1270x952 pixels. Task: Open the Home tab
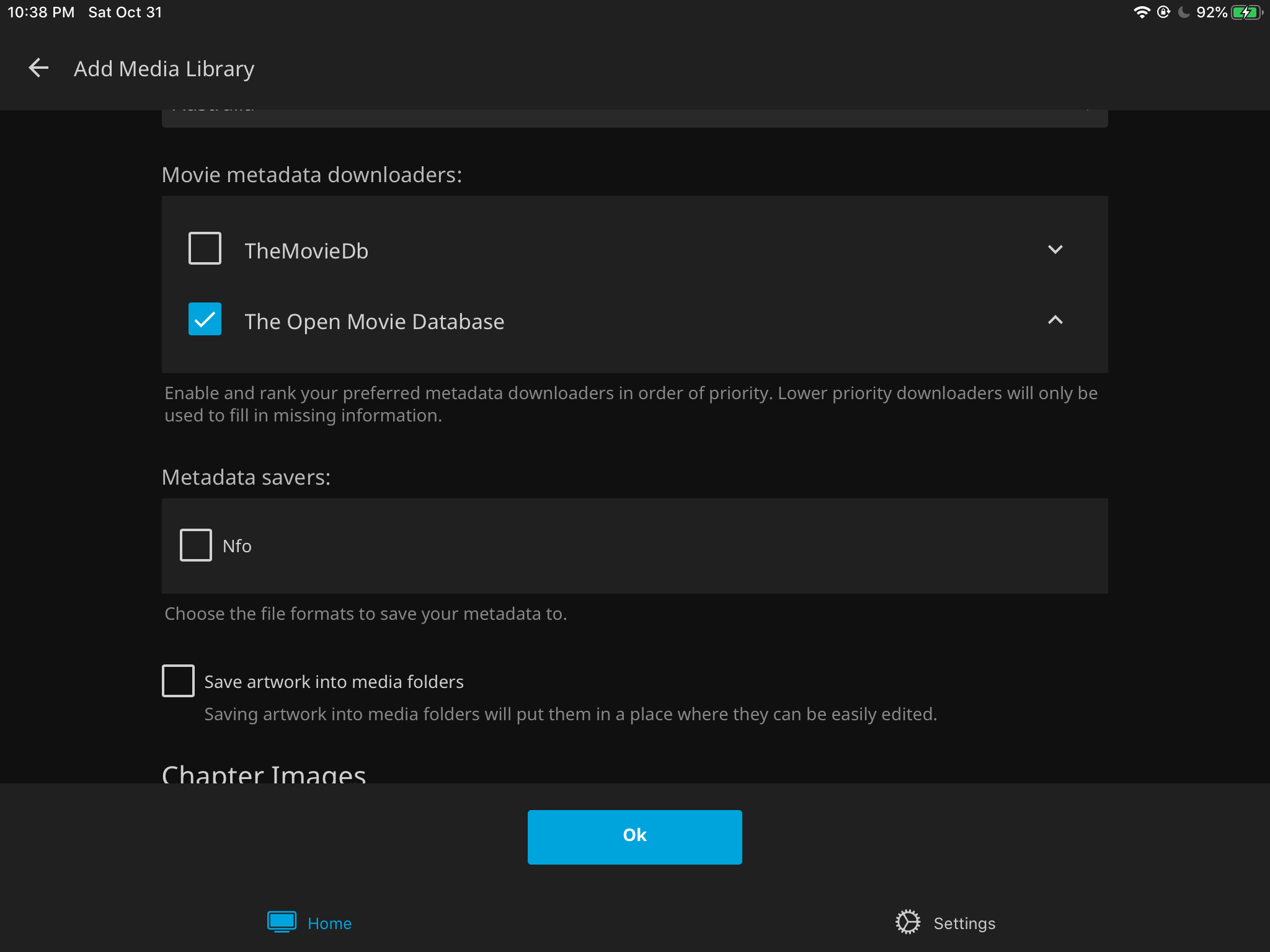click(309, 923)
